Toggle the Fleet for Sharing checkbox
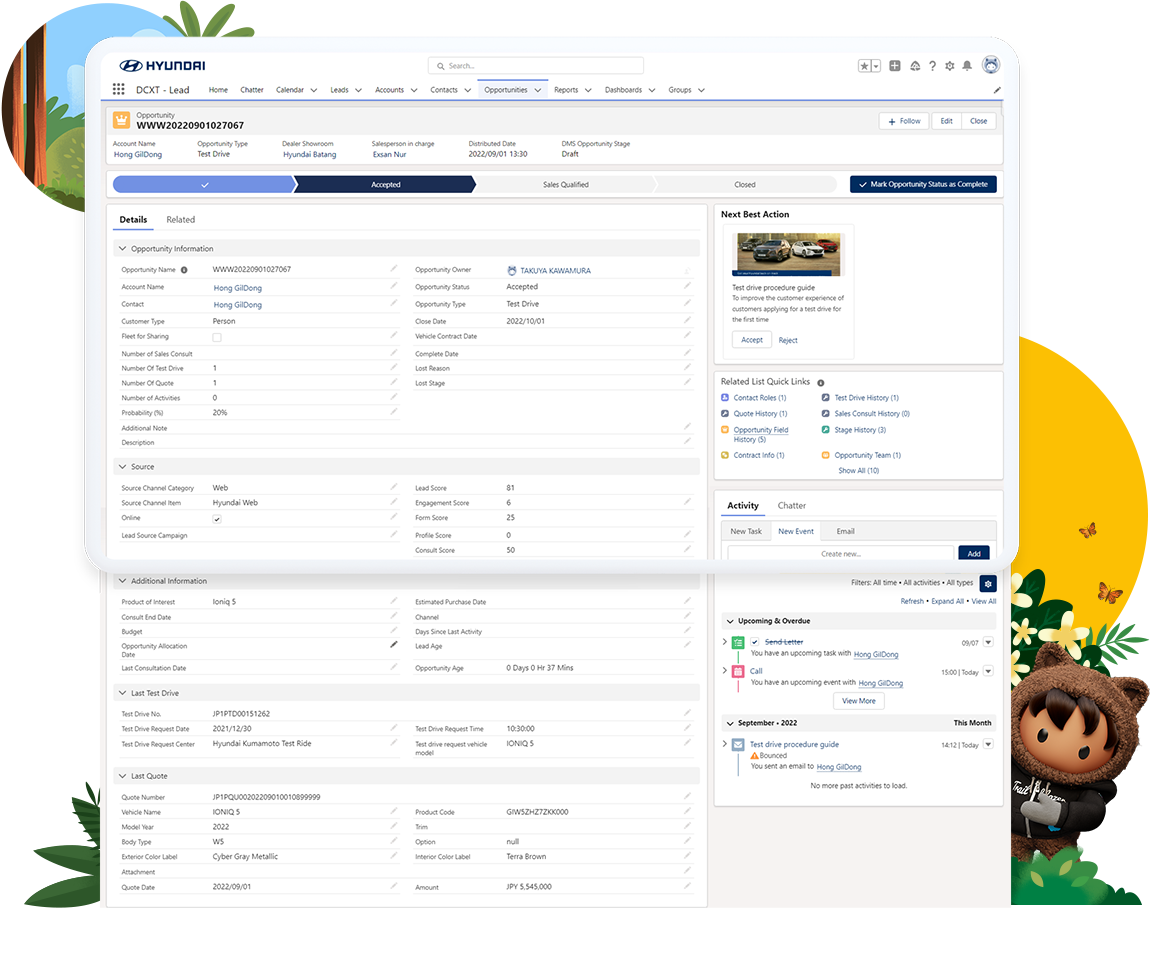Screen dimensions: 1150x970 pos(217,337)
